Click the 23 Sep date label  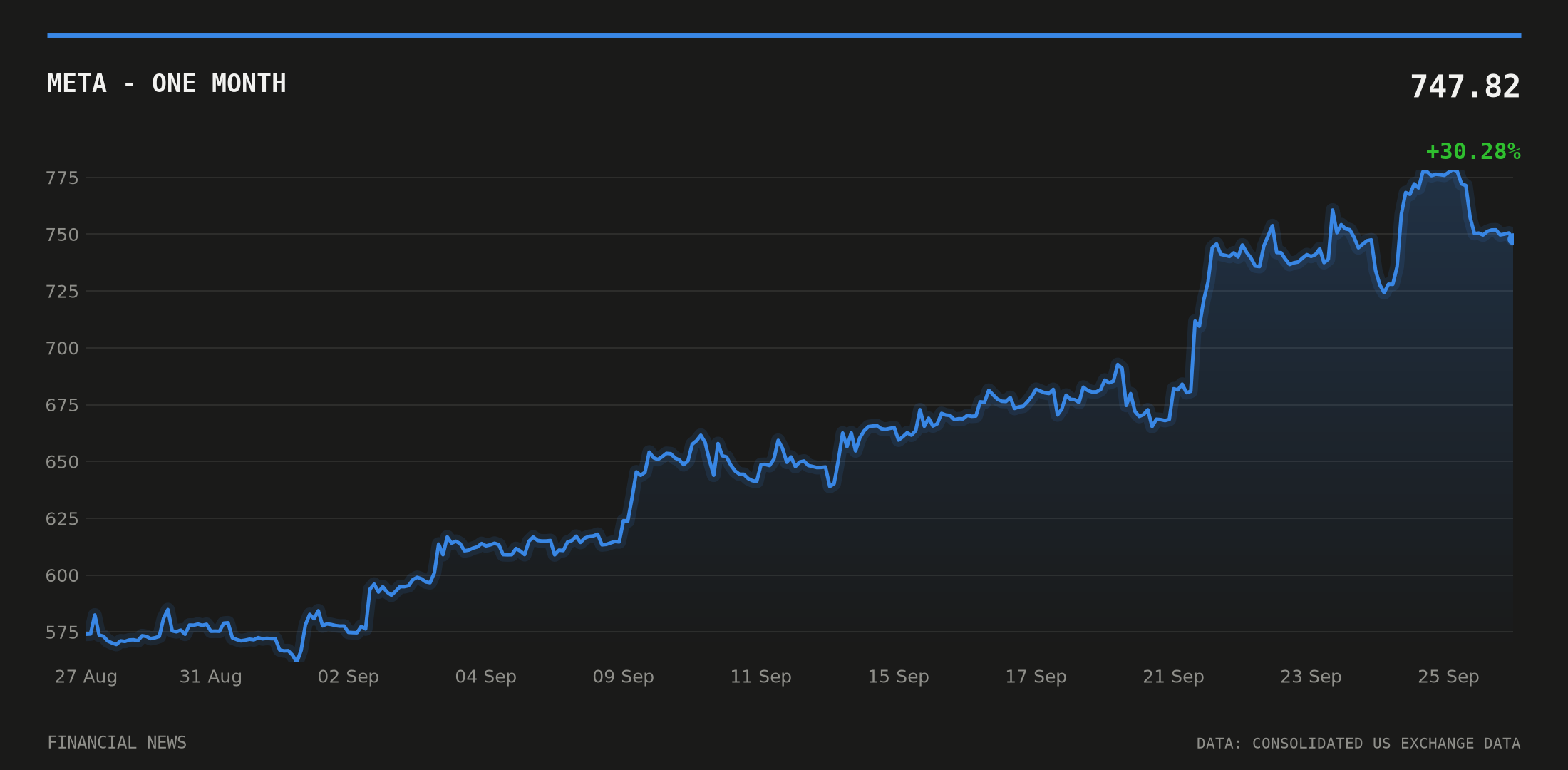click(x=1311, y=677)
